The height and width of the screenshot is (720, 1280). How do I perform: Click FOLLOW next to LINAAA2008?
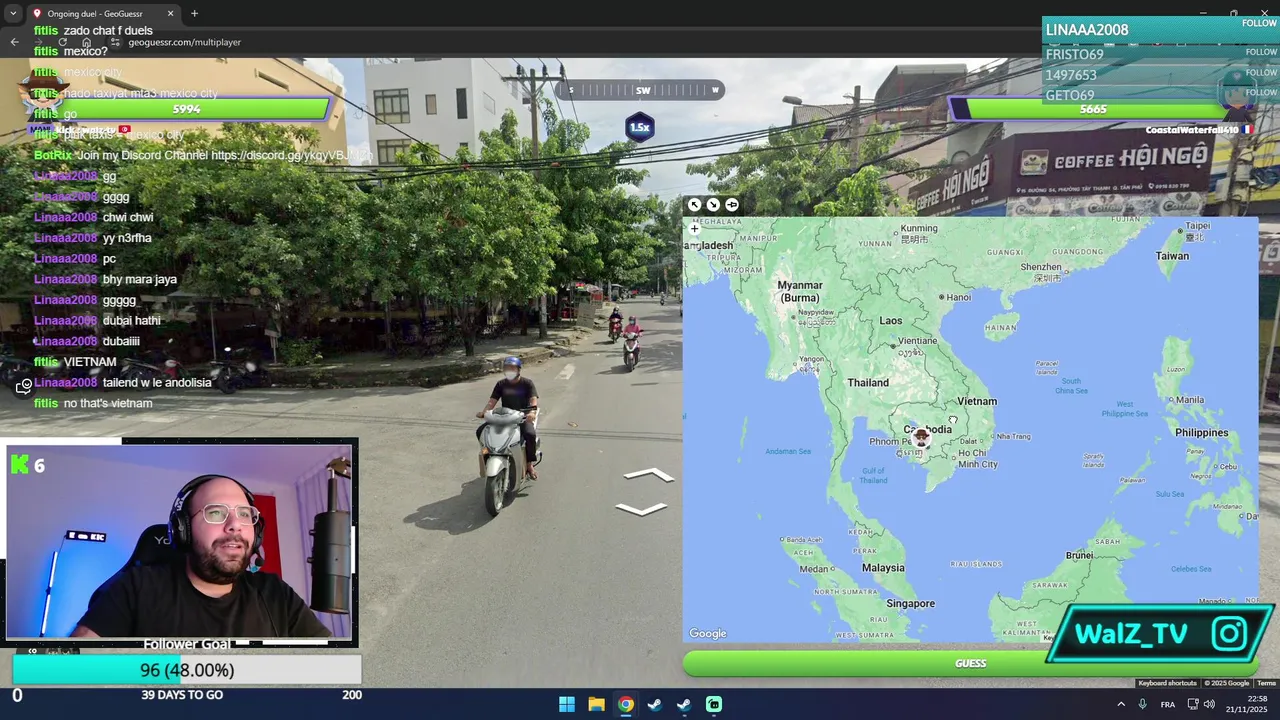pyautogui.click(x=1259, y=24)
